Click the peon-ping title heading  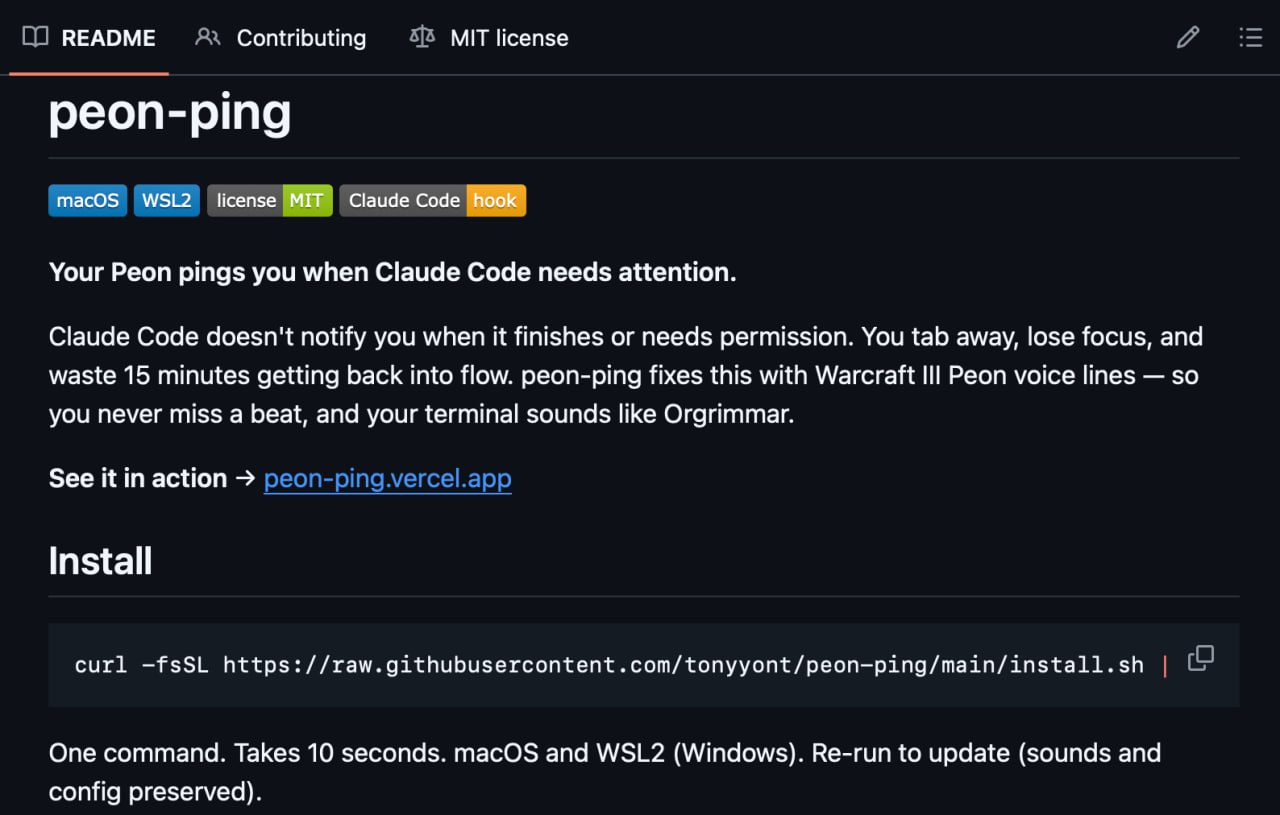[x=170, y=112]
